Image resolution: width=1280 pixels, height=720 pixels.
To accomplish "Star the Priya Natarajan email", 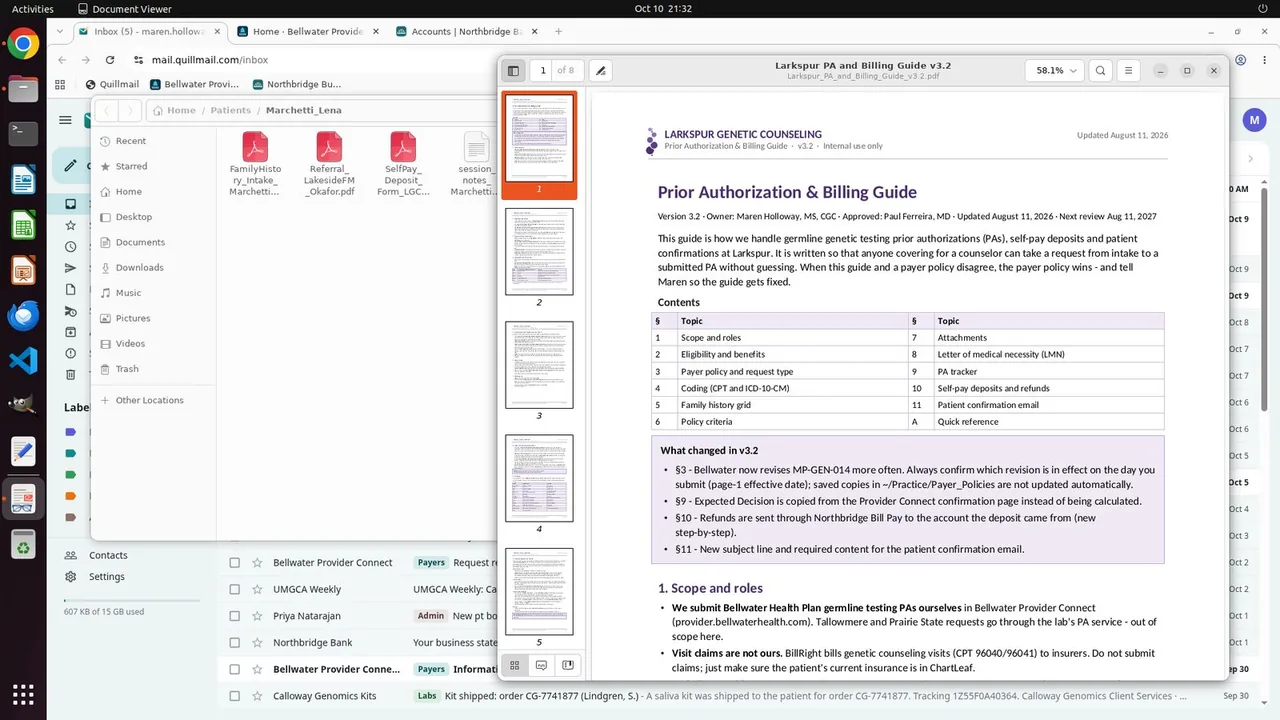I will 257,616.
